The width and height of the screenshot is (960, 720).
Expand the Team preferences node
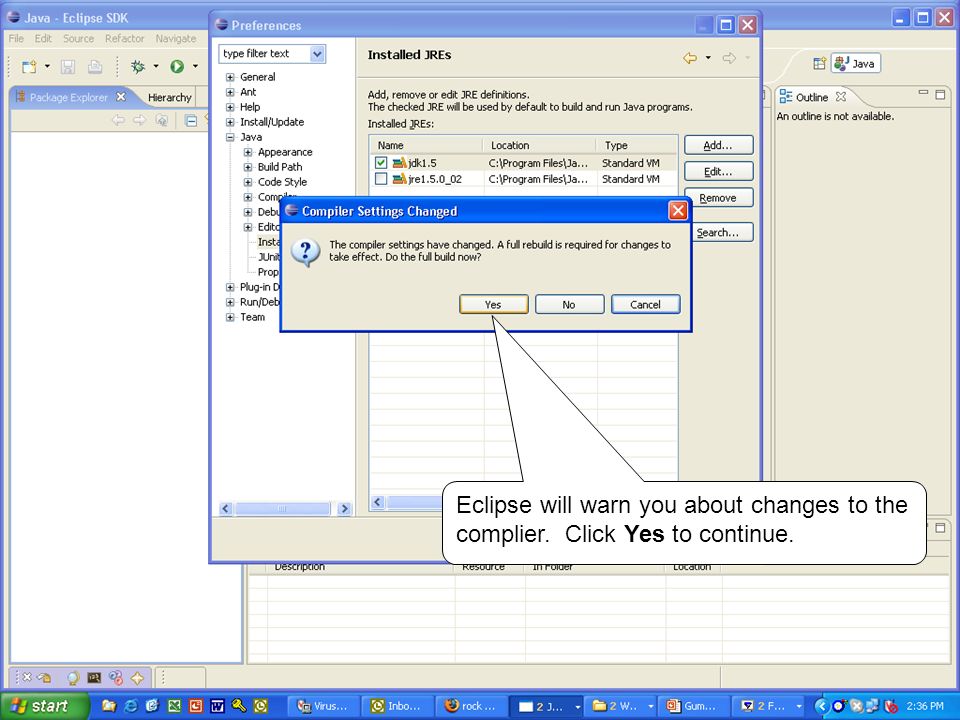click(230, 317)
